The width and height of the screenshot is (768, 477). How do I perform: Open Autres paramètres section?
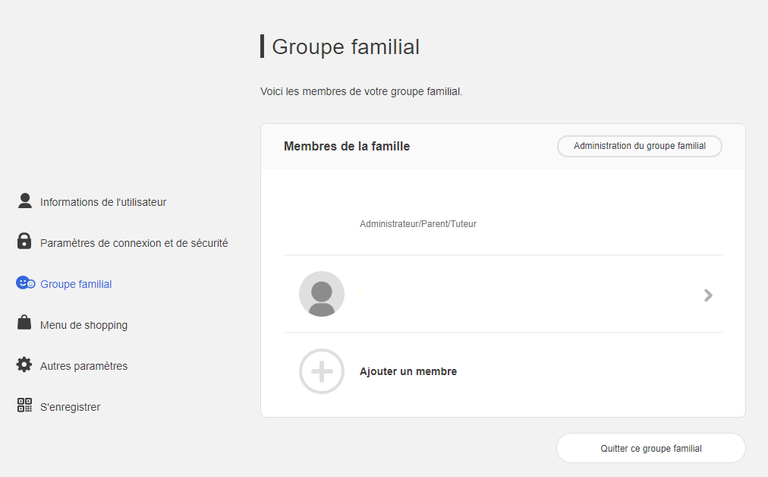click(84, 366)
